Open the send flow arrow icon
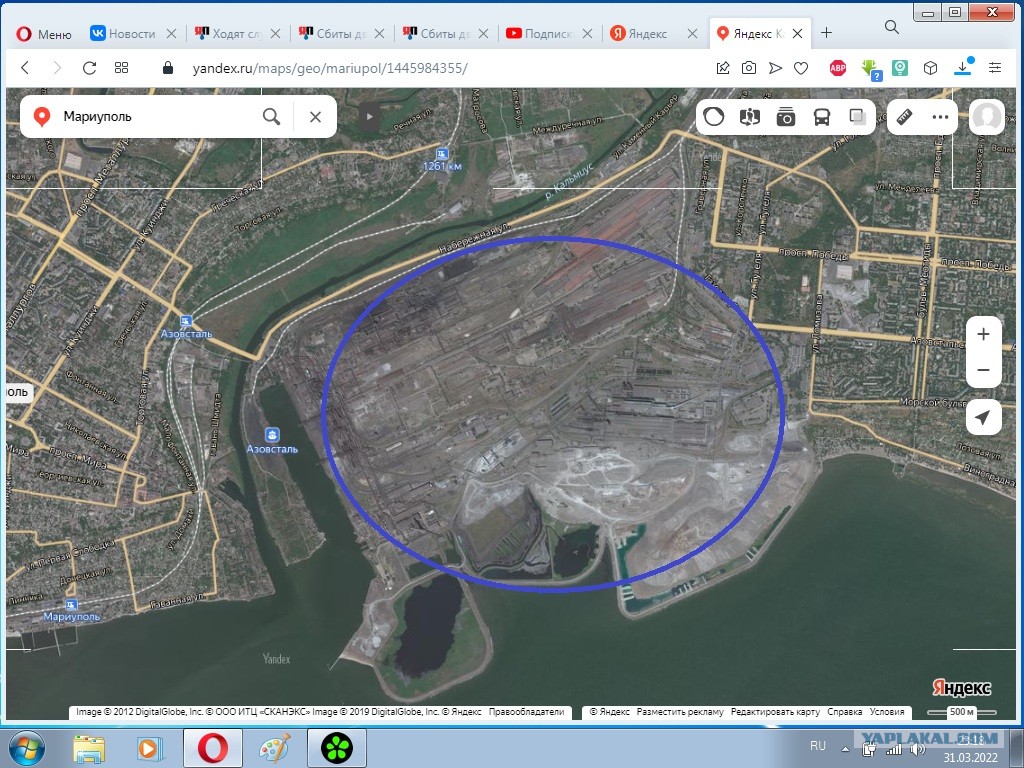The width and height of the screenshot is (1024, 768). pyautogui.click(x=775, y=68)
